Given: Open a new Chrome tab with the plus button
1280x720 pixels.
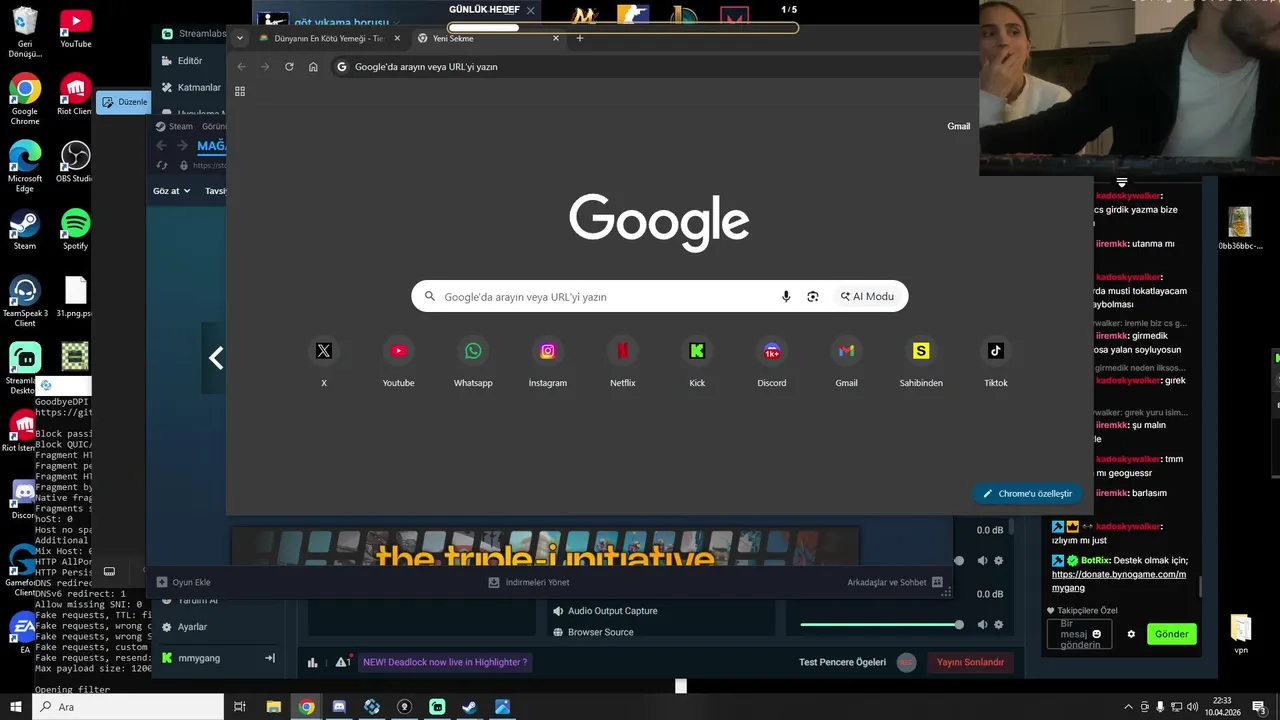Looking at the screenshot, I should pyautogui.click(x=580, y=38).
